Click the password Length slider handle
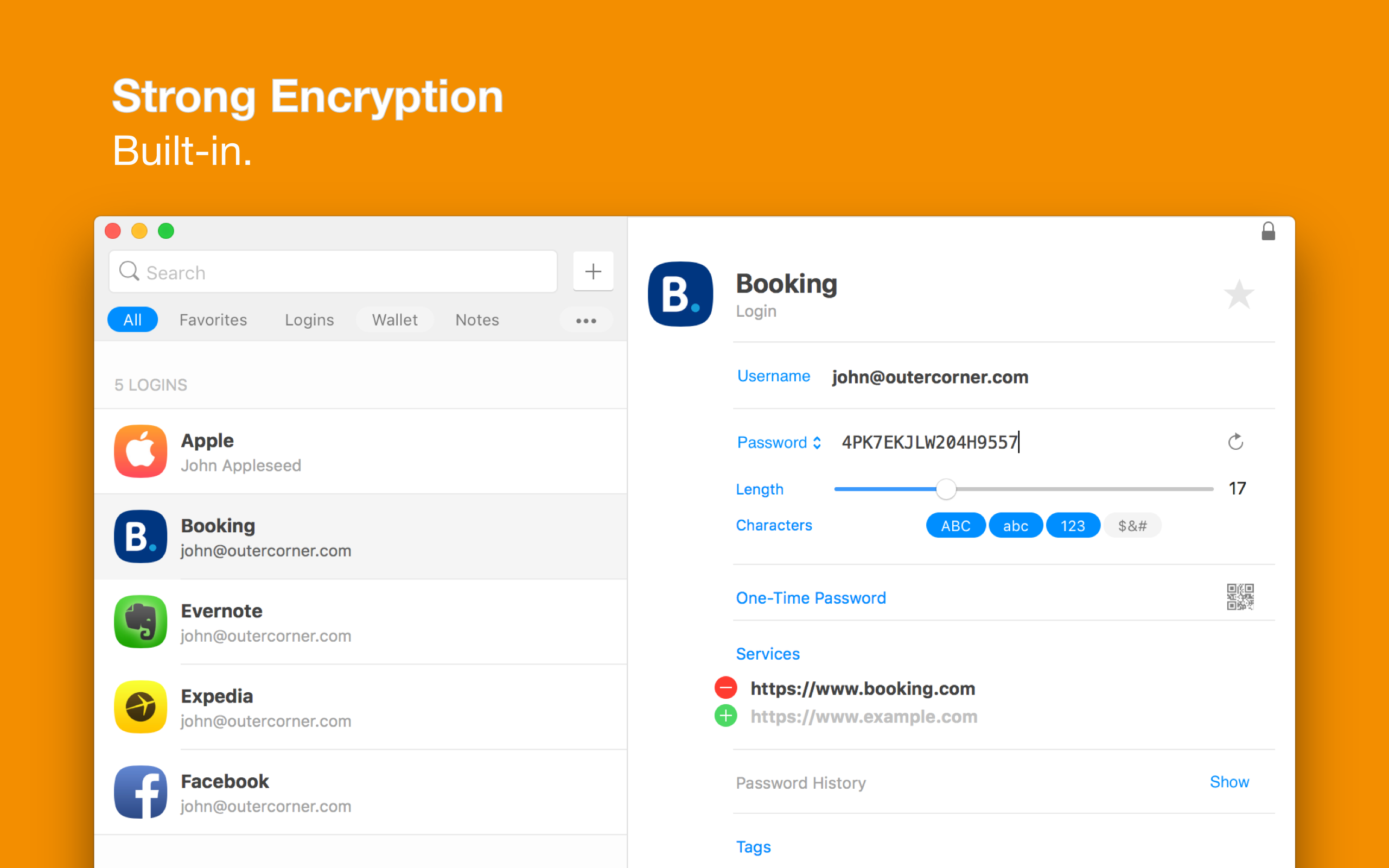This screenshot has height=868, width=1389. [x=946, y=489]
